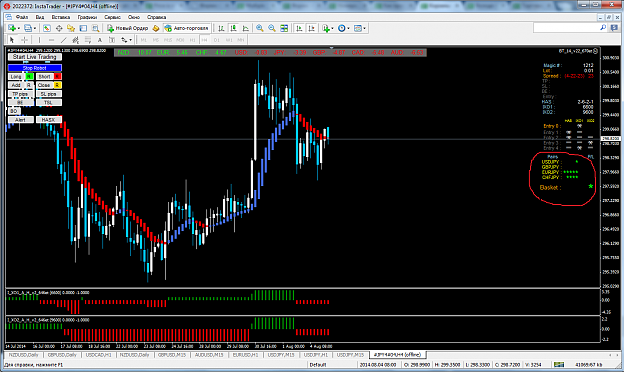Open the Графики menu
625x372 pixels.
(x=87, y=17)
